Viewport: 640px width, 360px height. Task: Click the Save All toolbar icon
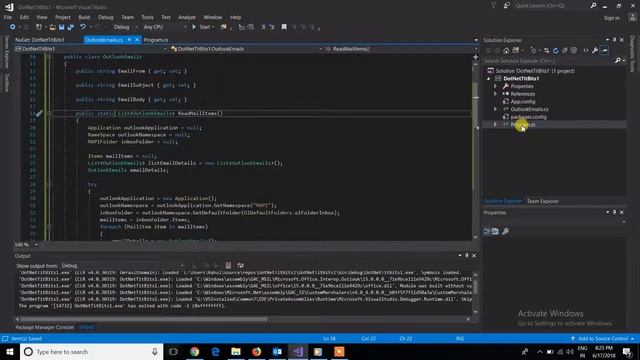(x=70, y=27)
